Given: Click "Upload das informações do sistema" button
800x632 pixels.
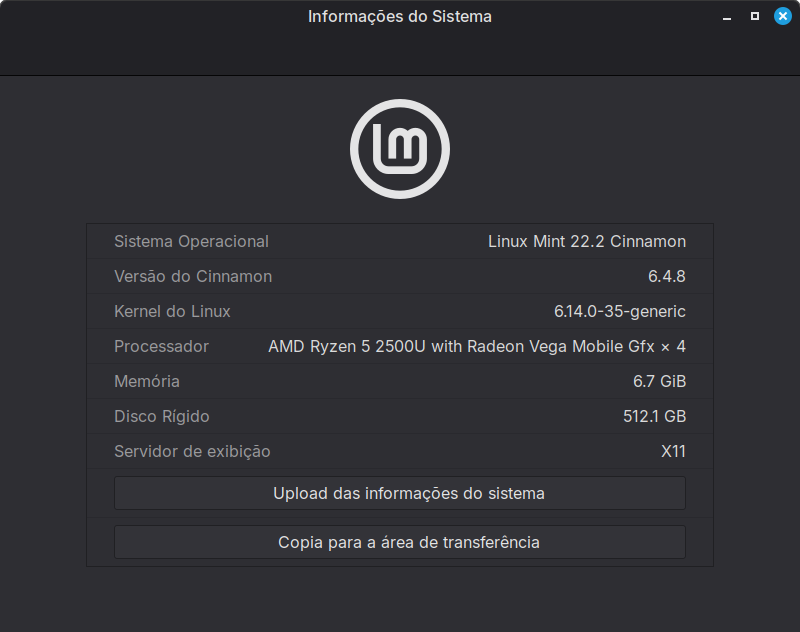Looking at the screenshot, I should (400, 493).
